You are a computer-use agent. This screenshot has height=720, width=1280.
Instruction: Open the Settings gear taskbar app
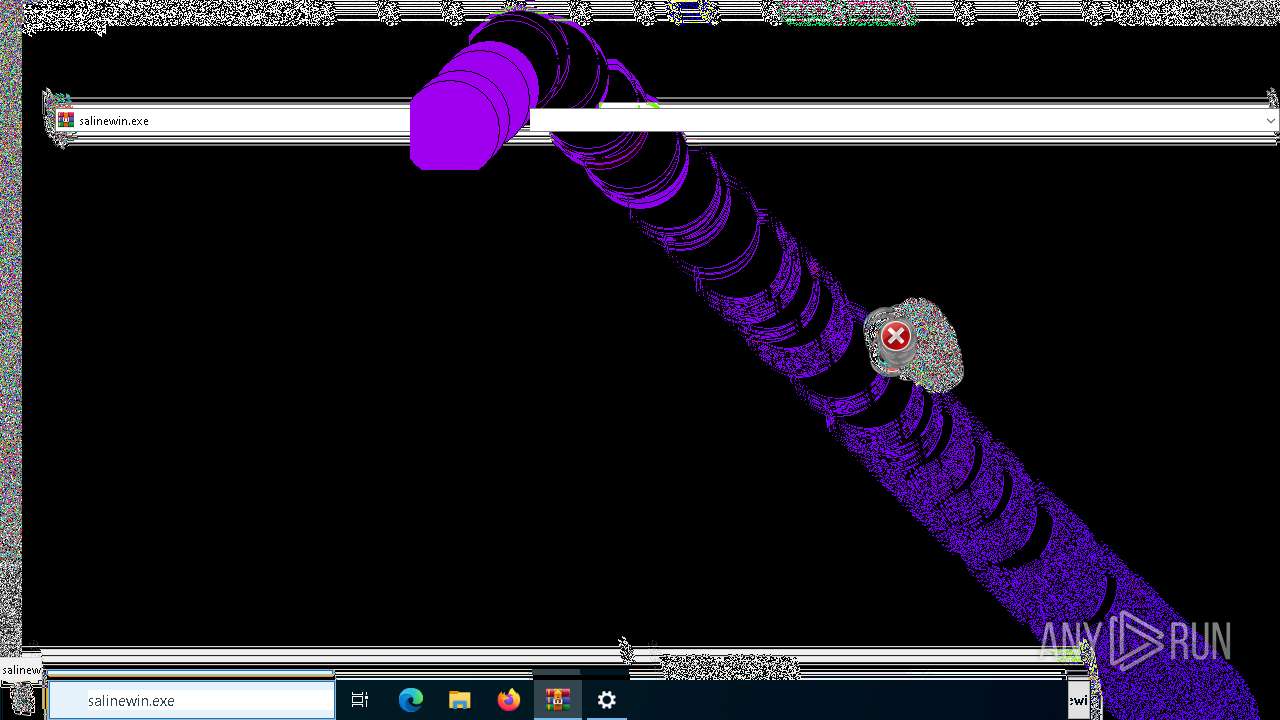click(607, 701)
